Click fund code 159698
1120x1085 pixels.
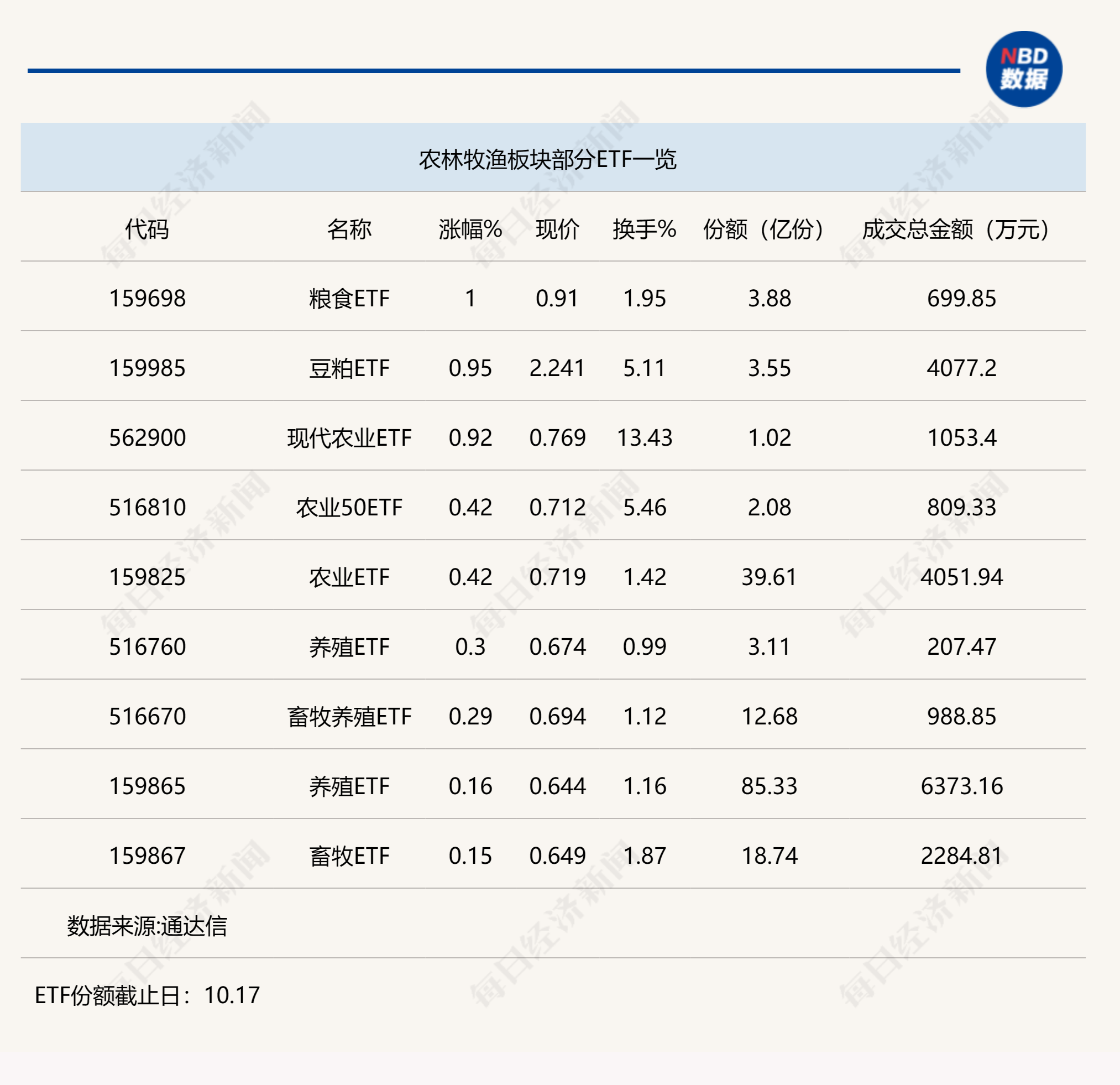click(147, 299)
